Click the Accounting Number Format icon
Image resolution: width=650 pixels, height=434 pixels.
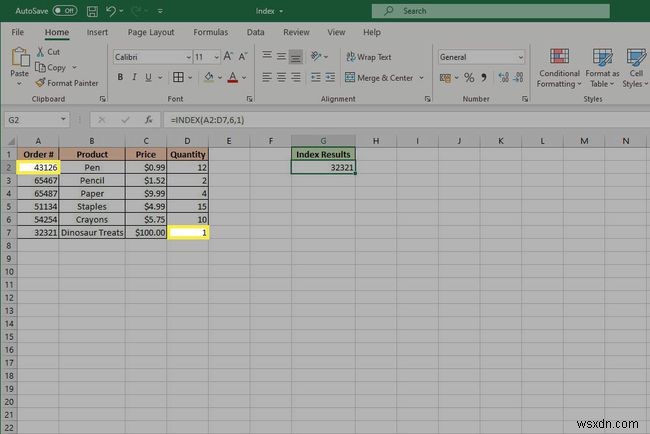(445, 78)
